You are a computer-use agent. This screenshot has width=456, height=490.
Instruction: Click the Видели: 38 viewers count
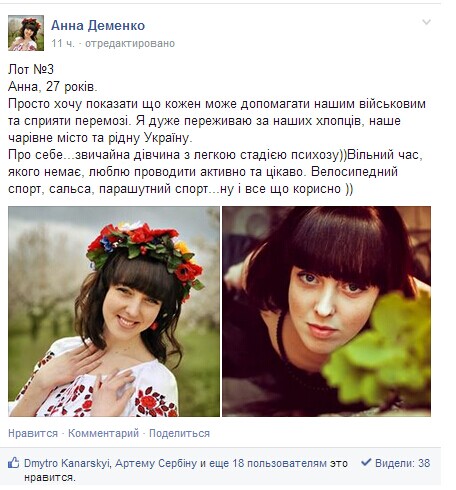pyautogui.click(x=402, y=463)
